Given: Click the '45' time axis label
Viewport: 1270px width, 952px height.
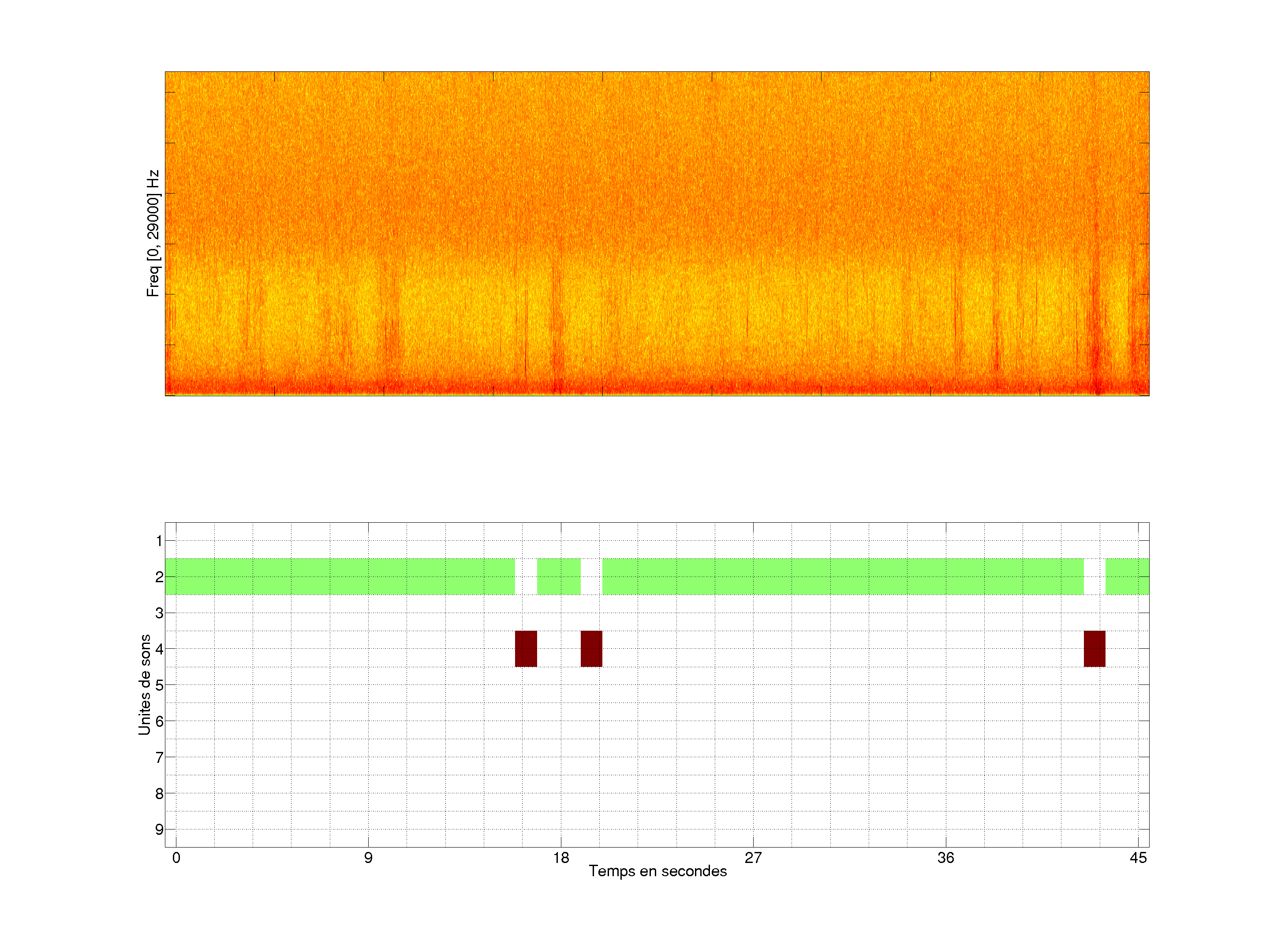Looking at the screenshot, I should point(1138,858).
